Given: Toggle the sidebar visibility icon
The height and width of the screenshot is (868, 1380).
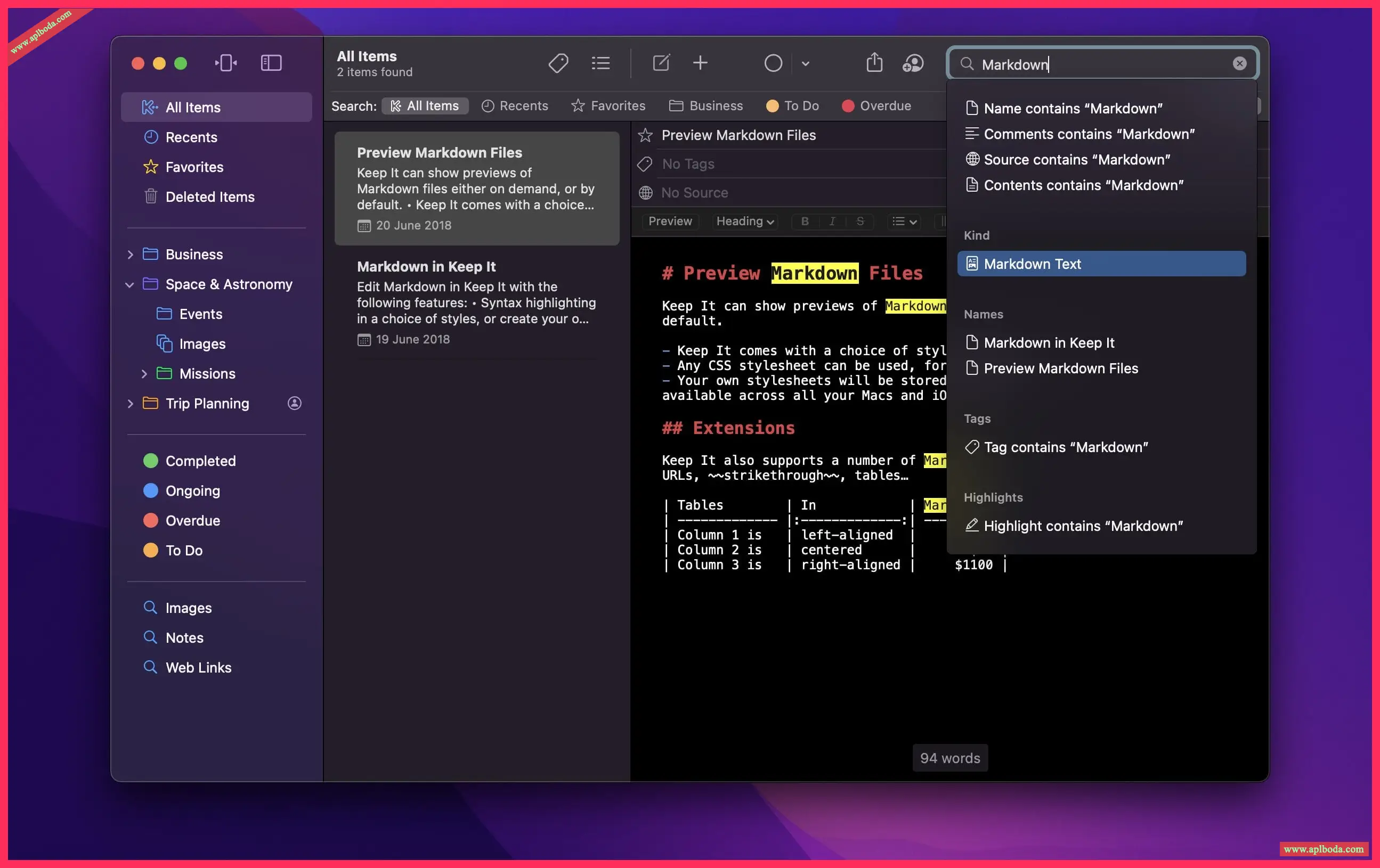Looking at the screenshot, I should [x=271, y=63].
